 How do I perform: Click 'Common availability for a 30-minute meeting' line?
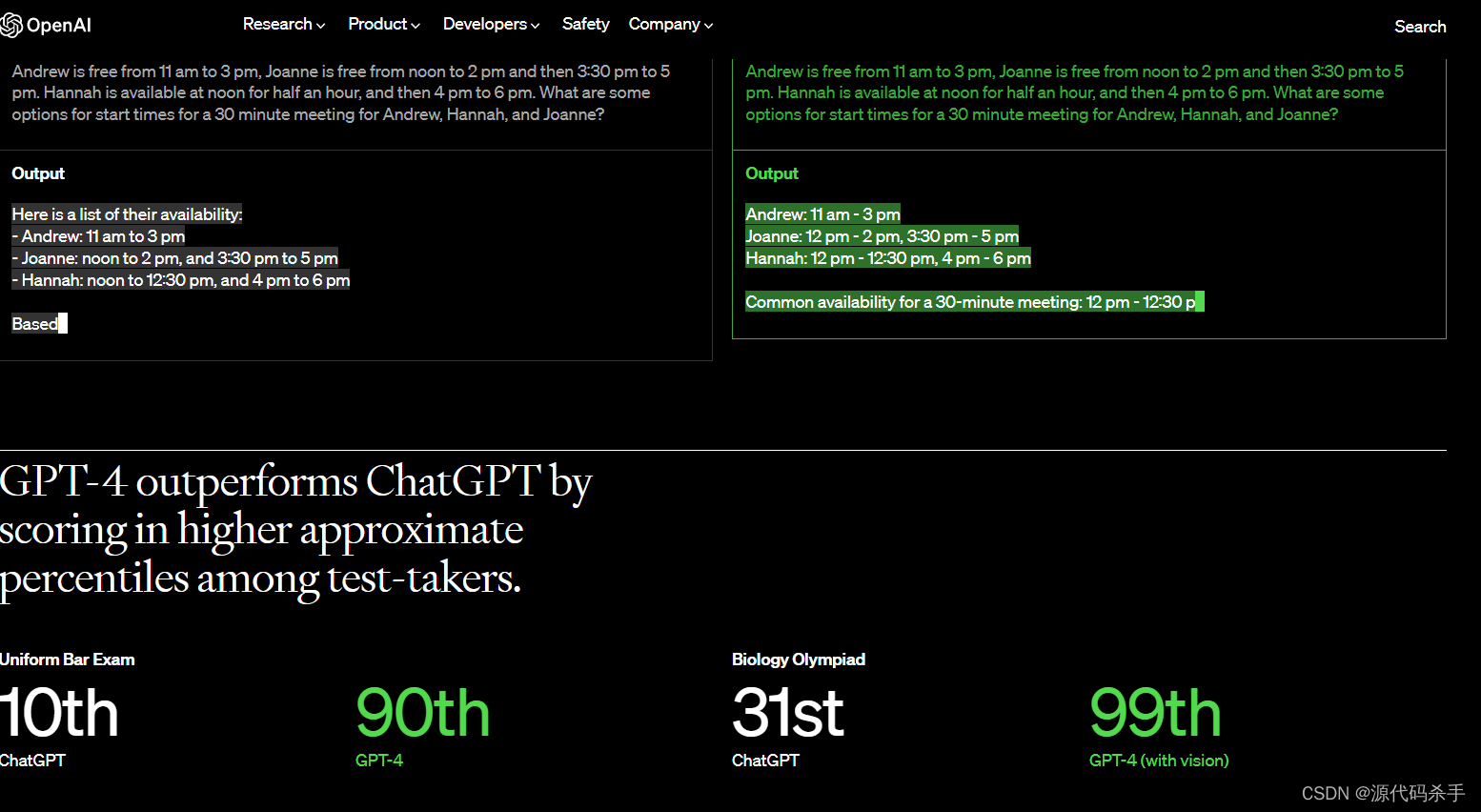(971, 302)
